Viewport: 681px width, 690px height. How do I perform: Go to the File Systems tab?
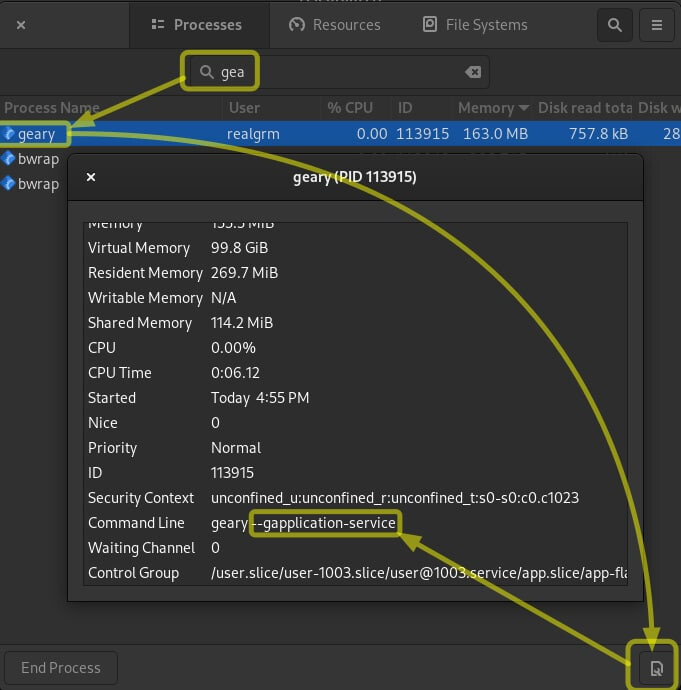point(474,25)
